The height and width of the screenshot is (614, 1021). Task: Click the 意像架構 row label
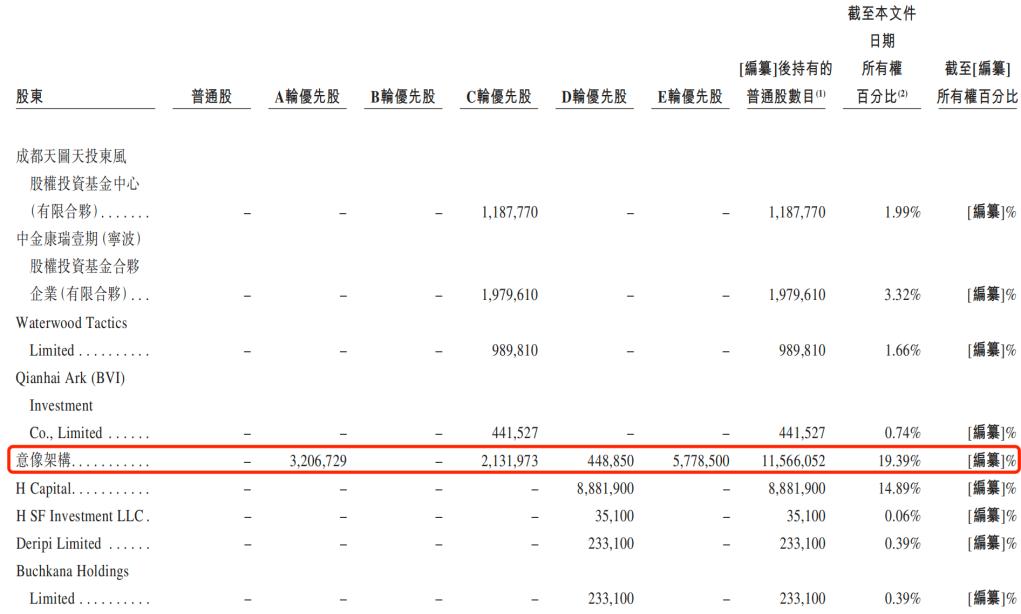[x=43, y=460]
